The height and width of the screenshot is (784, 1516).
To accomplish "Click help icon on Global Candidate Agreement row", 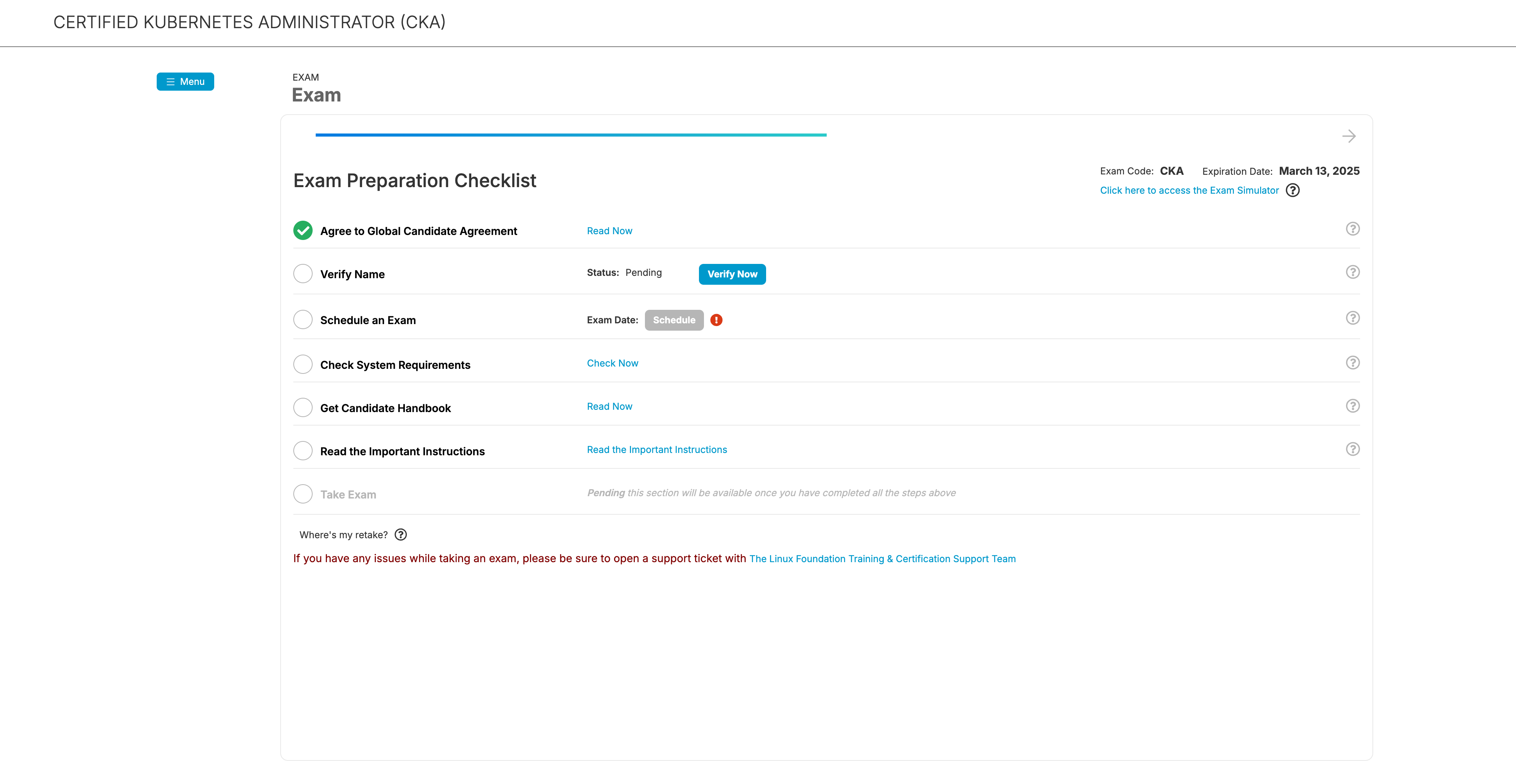I will coord(1352,229).
